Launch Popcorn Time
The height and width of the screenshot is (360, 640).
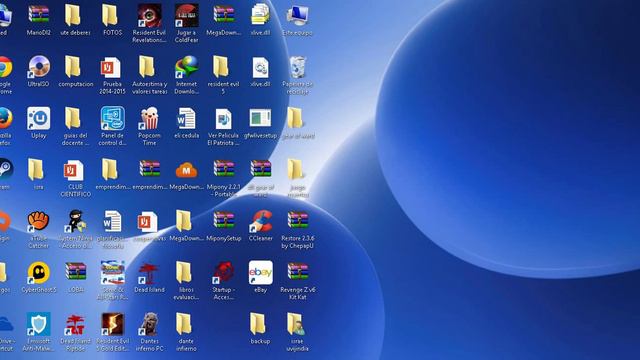pos(149,118)
